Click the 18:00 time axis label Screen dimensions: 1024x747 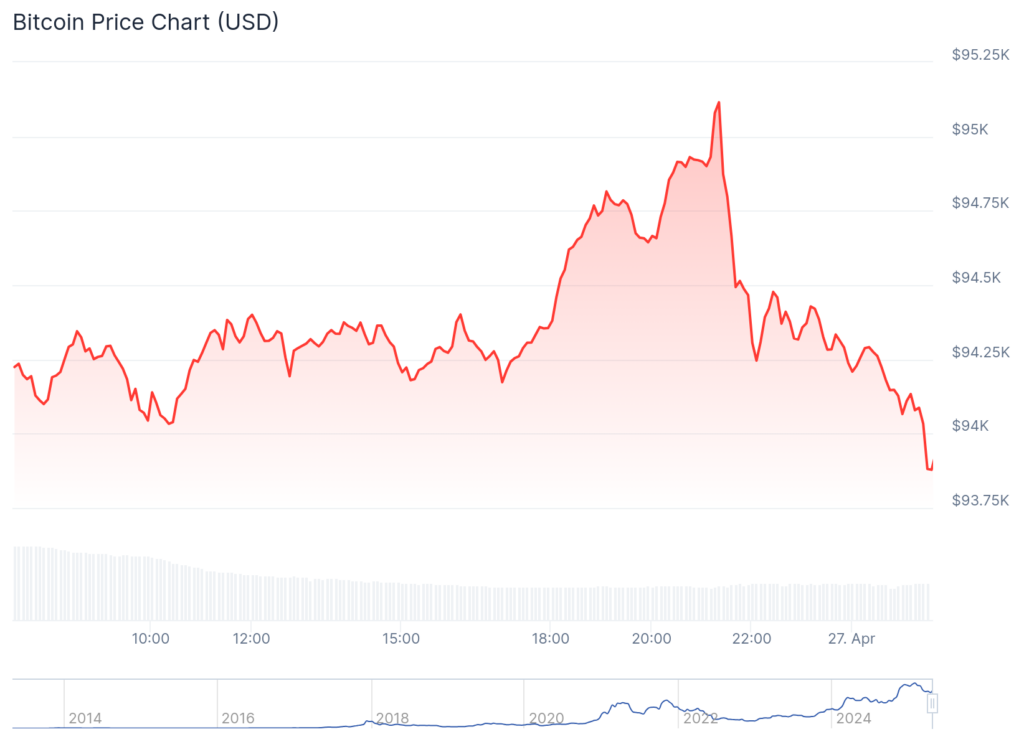click(x=551, y=638)
